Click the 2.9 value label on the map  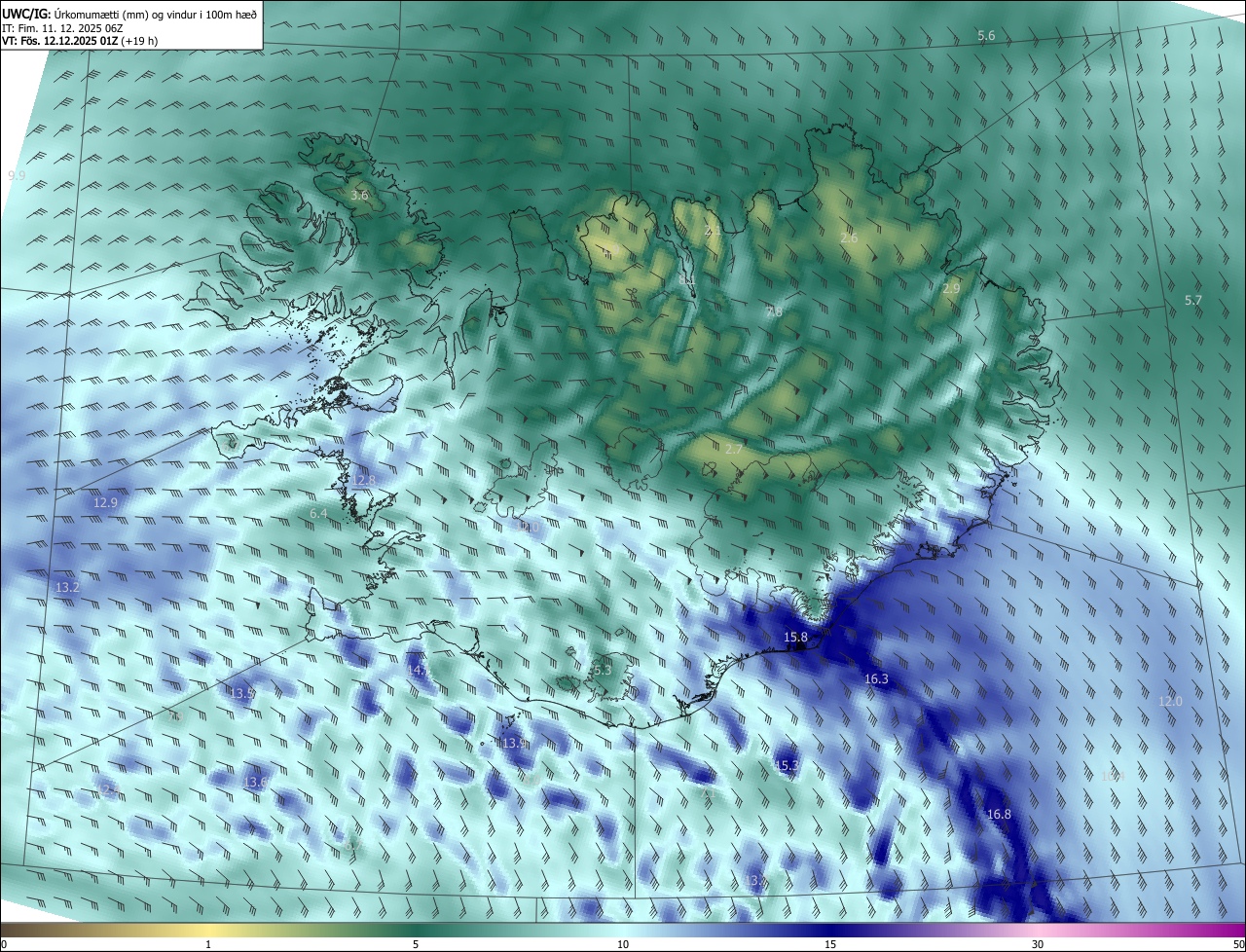pyautogui.click(x=951, y=289)
